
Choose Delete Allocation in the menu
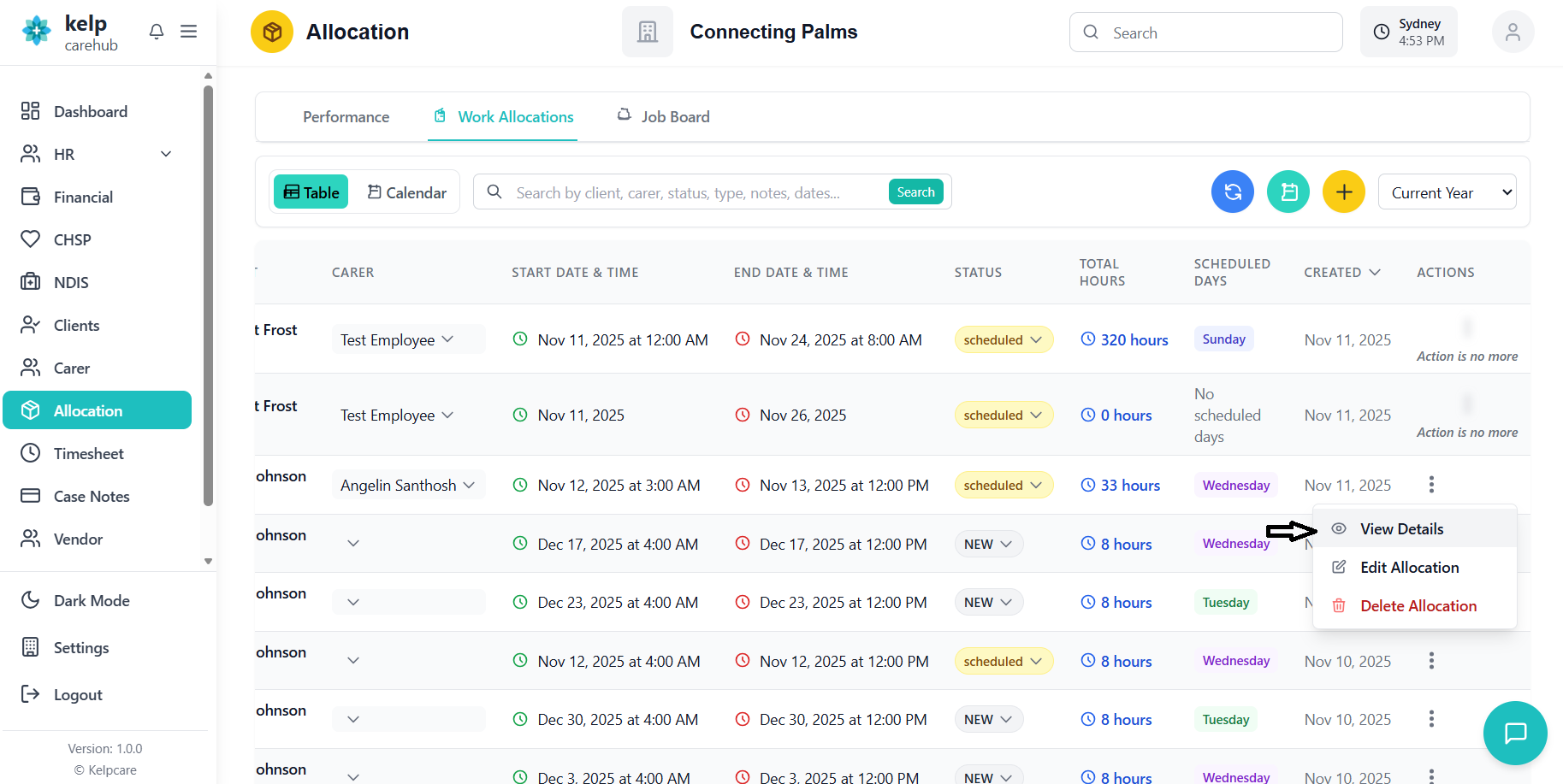click(x=1418, y=606)
